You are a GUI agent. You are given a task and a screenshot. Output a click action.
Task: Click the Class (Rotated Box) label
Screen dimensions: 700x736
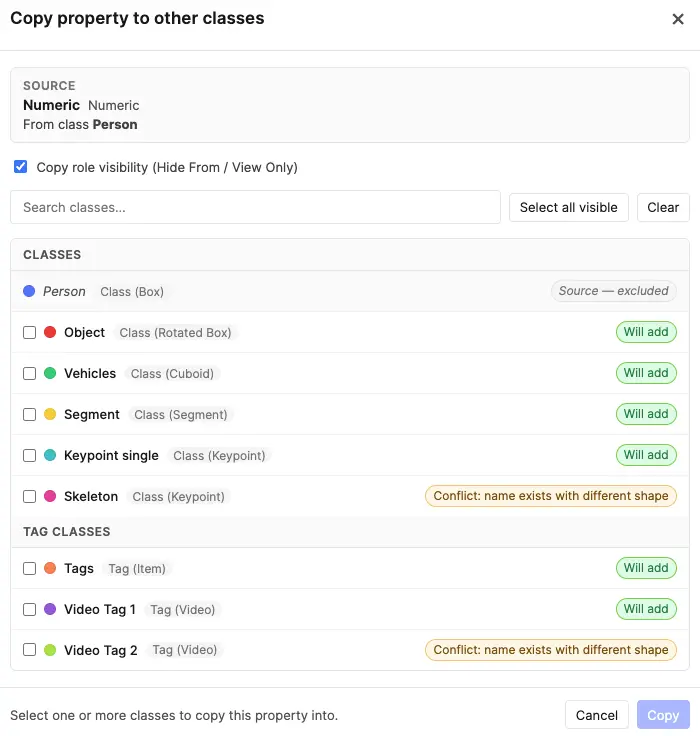[175, 333]
